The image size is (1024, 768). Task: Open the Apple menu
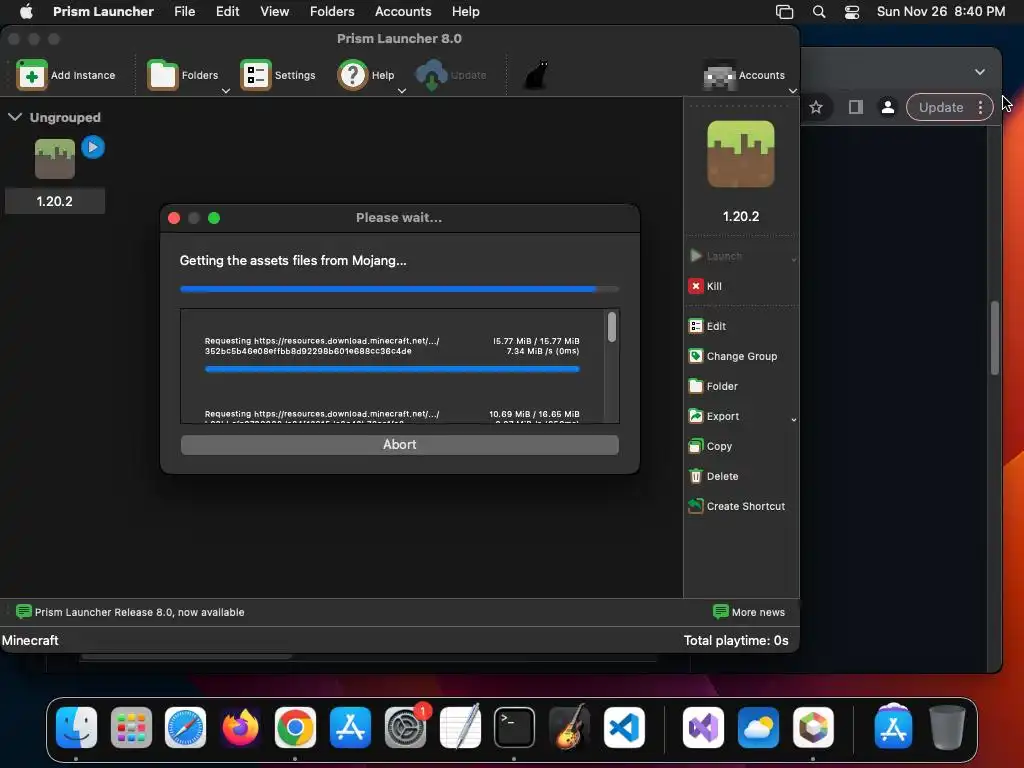coord(26,12)
